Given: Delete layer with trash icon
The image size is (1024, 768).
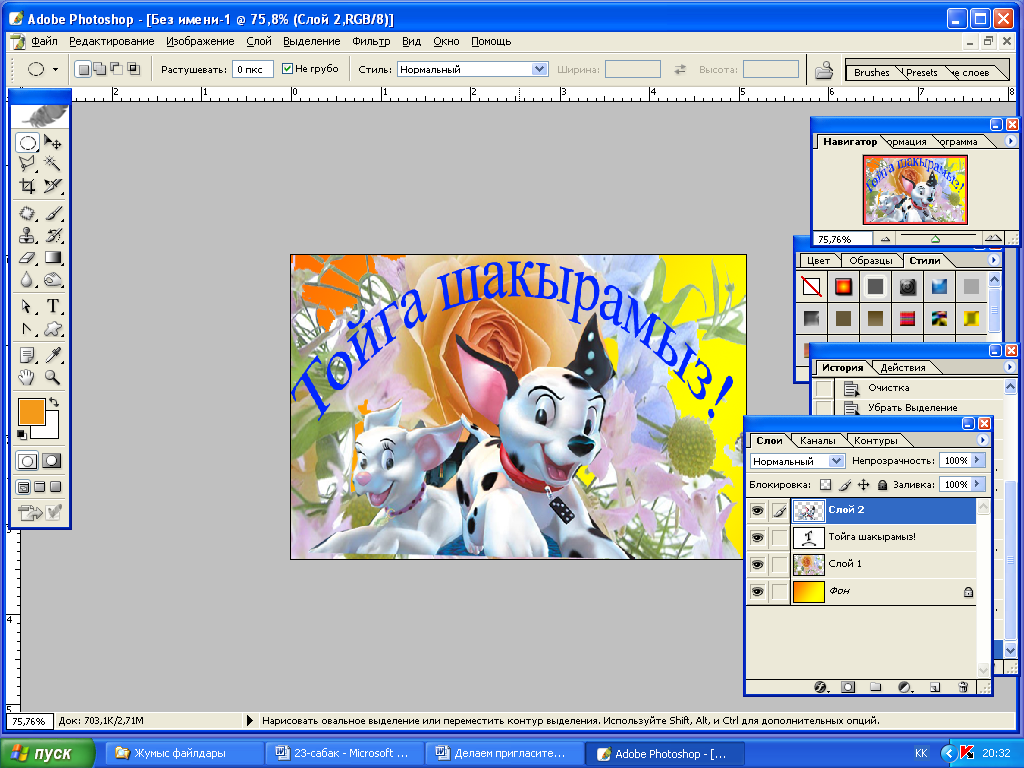Looking at the screenshot, I should pyautogui.click(x=963, y=687).
